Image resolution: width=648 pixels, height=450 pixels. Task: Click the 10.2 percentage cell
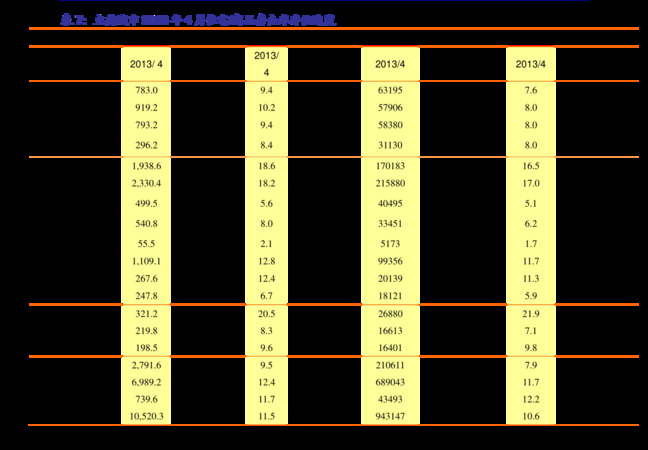click(267, 107)
